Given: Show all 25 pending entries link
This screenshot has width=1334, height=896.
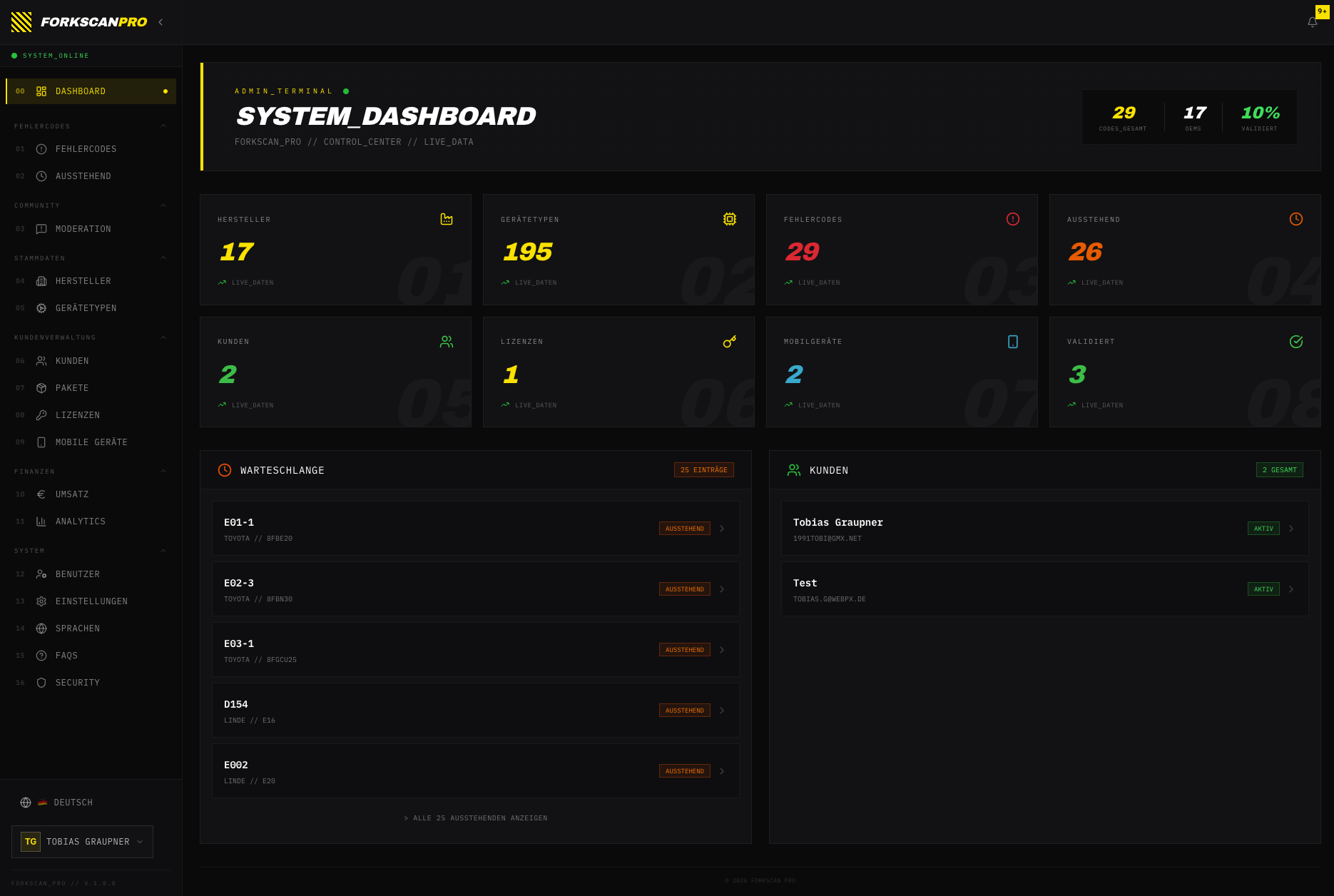Looking at the screenshot, I should pyautogui.click(x=476, y=818).
